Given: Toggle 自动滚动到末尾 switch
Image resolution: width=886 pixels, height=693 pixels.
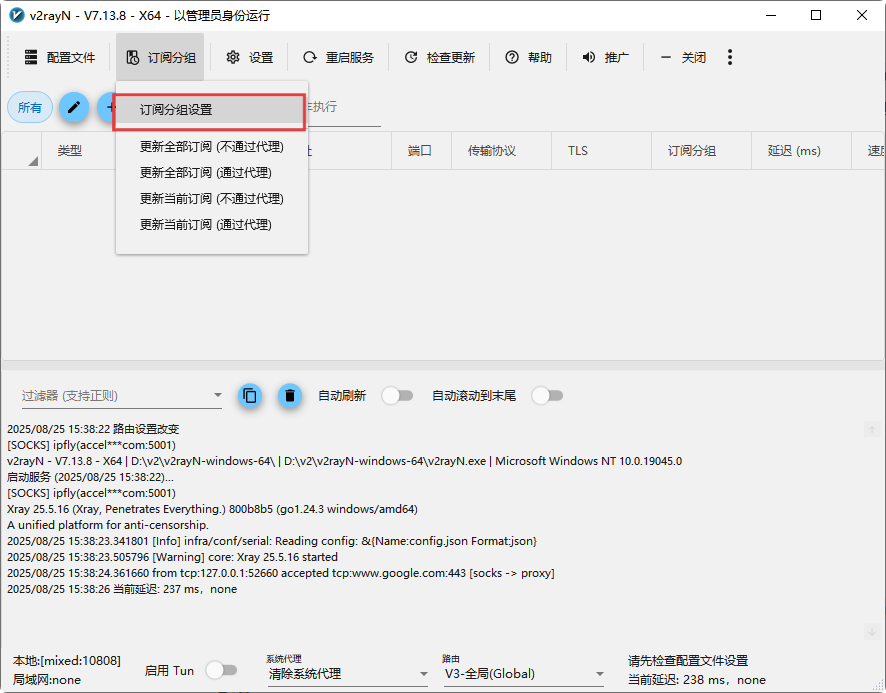Looking at the screenshot, I should (x=547, y=396).
